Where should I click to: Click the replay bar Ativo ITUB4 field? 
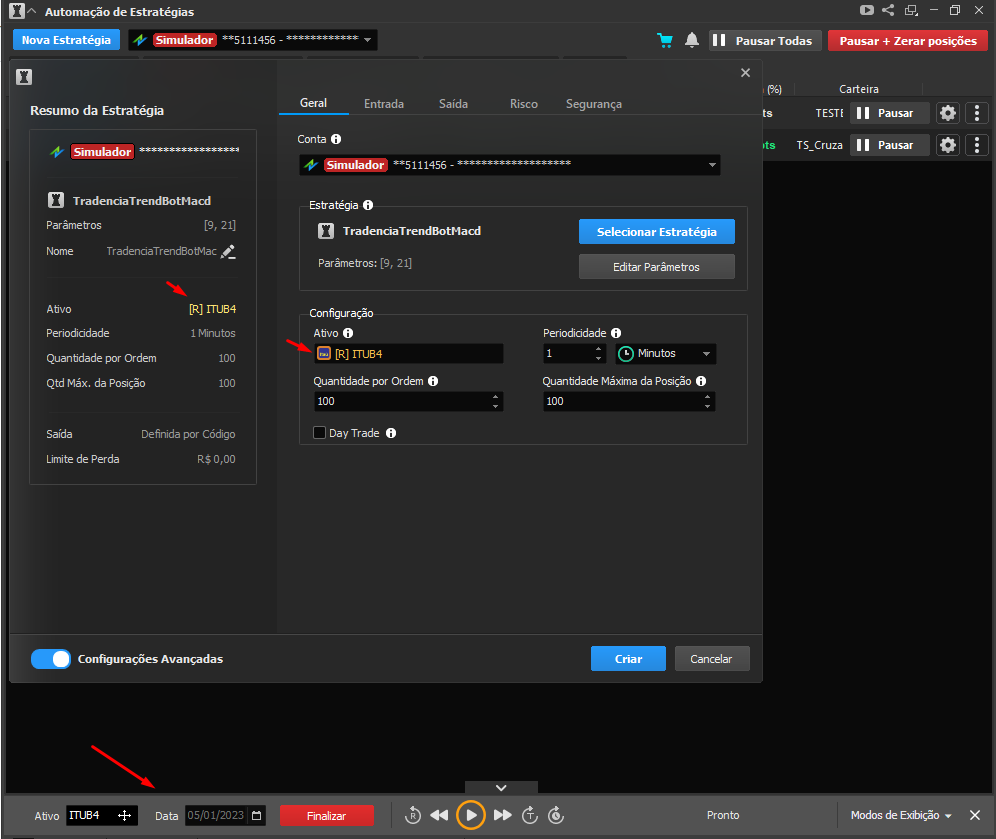102,816
